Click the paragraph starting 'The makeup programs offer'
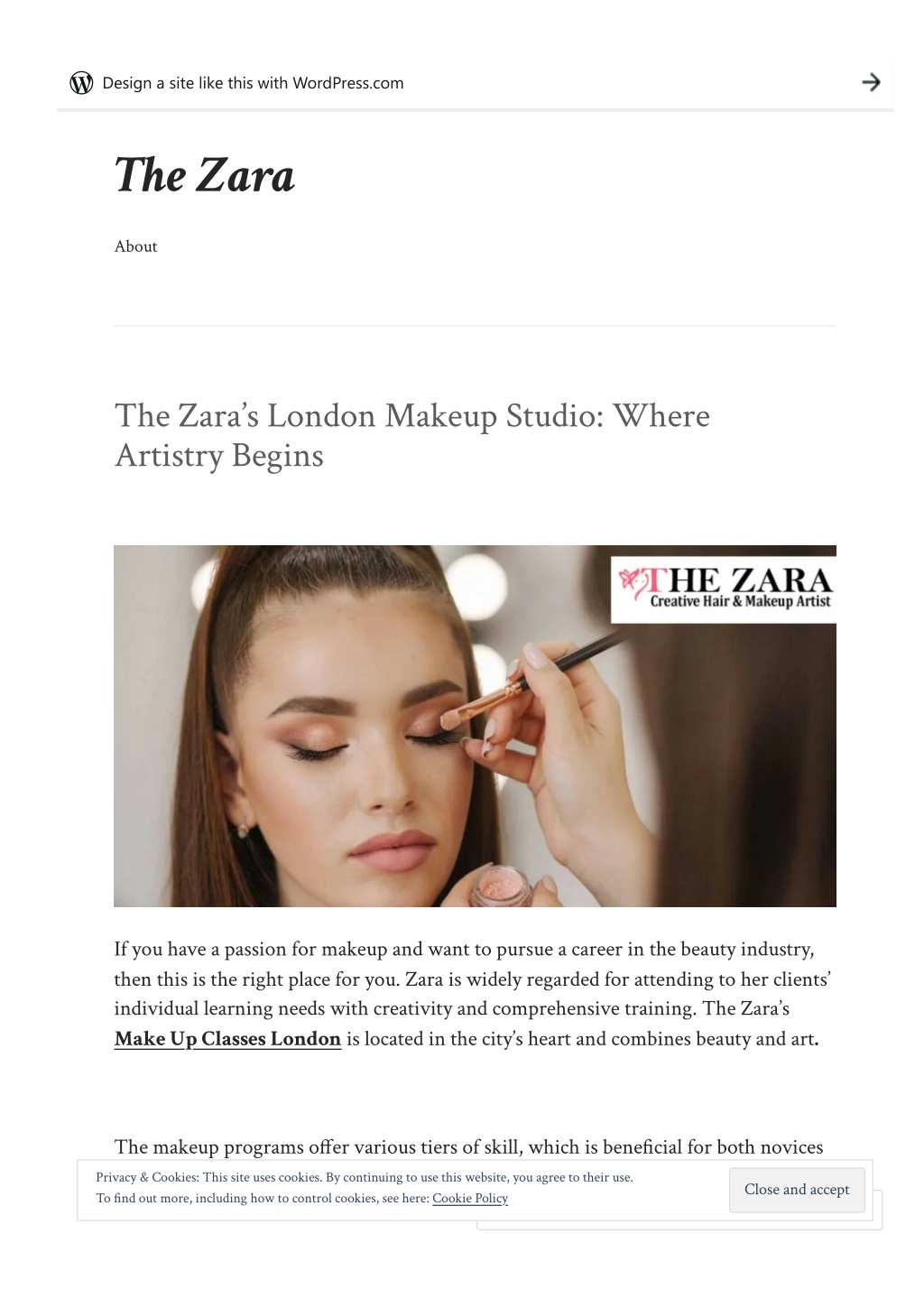The image size is (924, 1308). pos(468,1147)
